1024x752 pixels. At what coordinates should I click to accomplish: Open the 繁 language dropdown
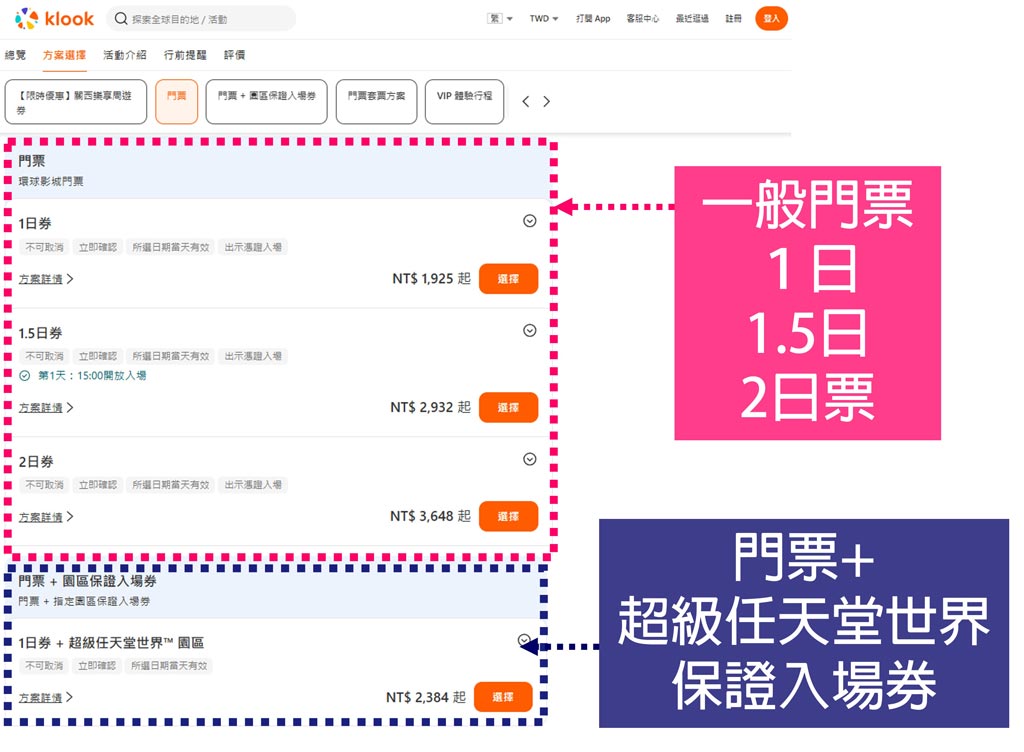500,19
